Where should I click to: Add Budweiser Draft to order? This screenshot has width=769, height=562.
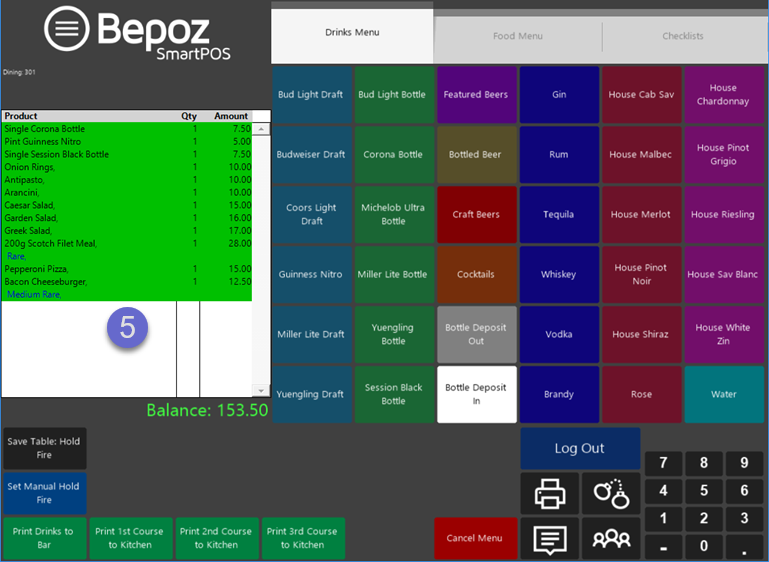(x=312, y=154)
